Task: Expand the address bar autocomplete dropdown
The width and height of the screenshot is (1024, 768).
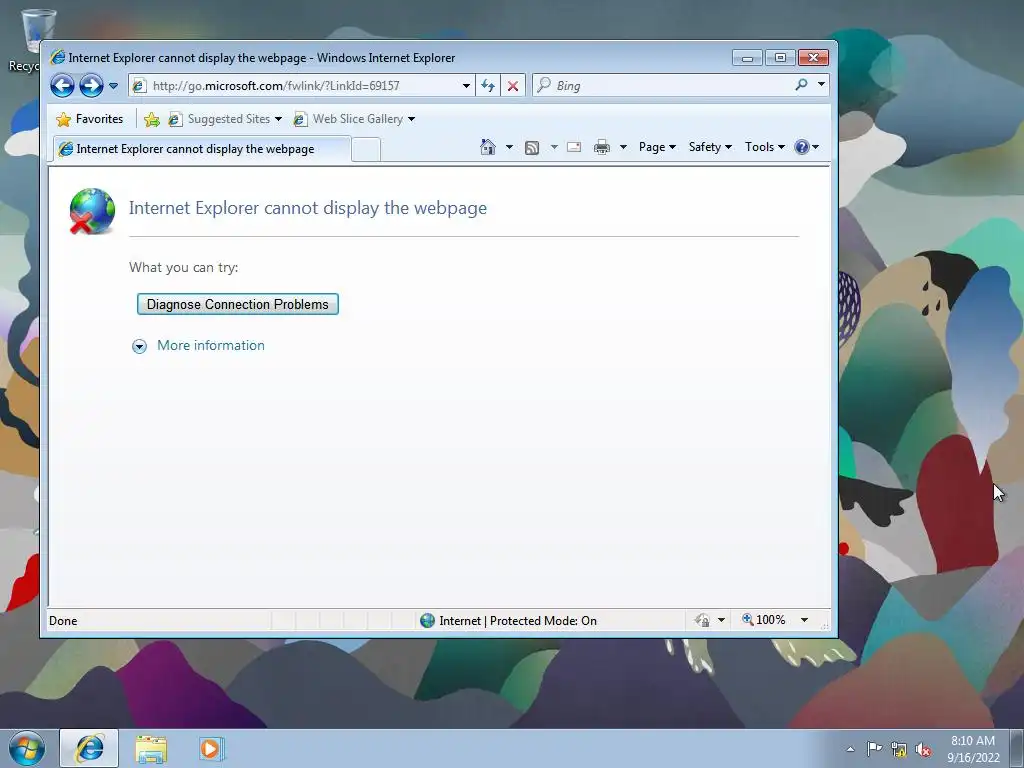Action: (466, 86)
